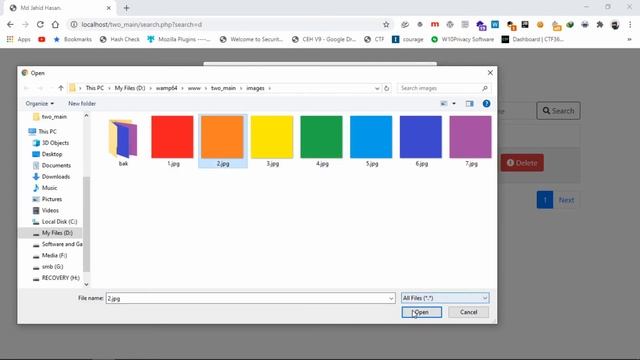Open 3D Objects in navigation pane

click(55, 143)
